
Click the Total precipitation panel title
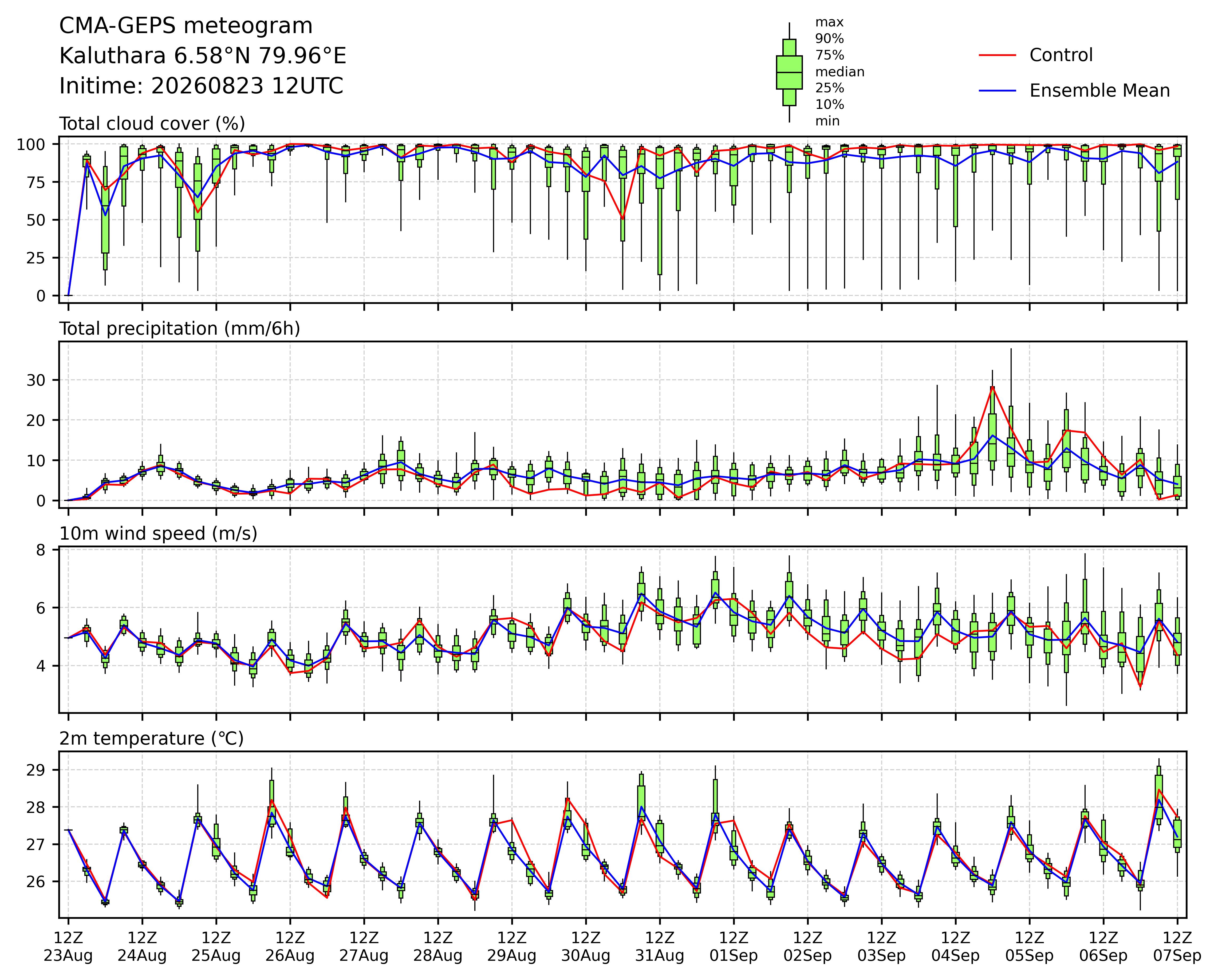click(x=180, y=329)
